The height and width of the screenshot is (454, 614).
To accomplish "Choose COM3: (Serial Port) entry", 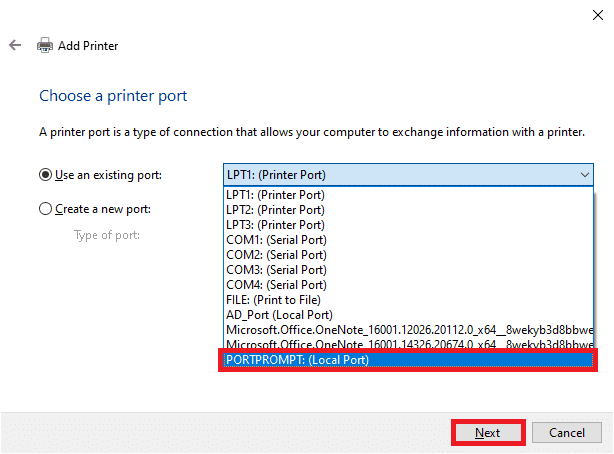I will coord(276,270).
